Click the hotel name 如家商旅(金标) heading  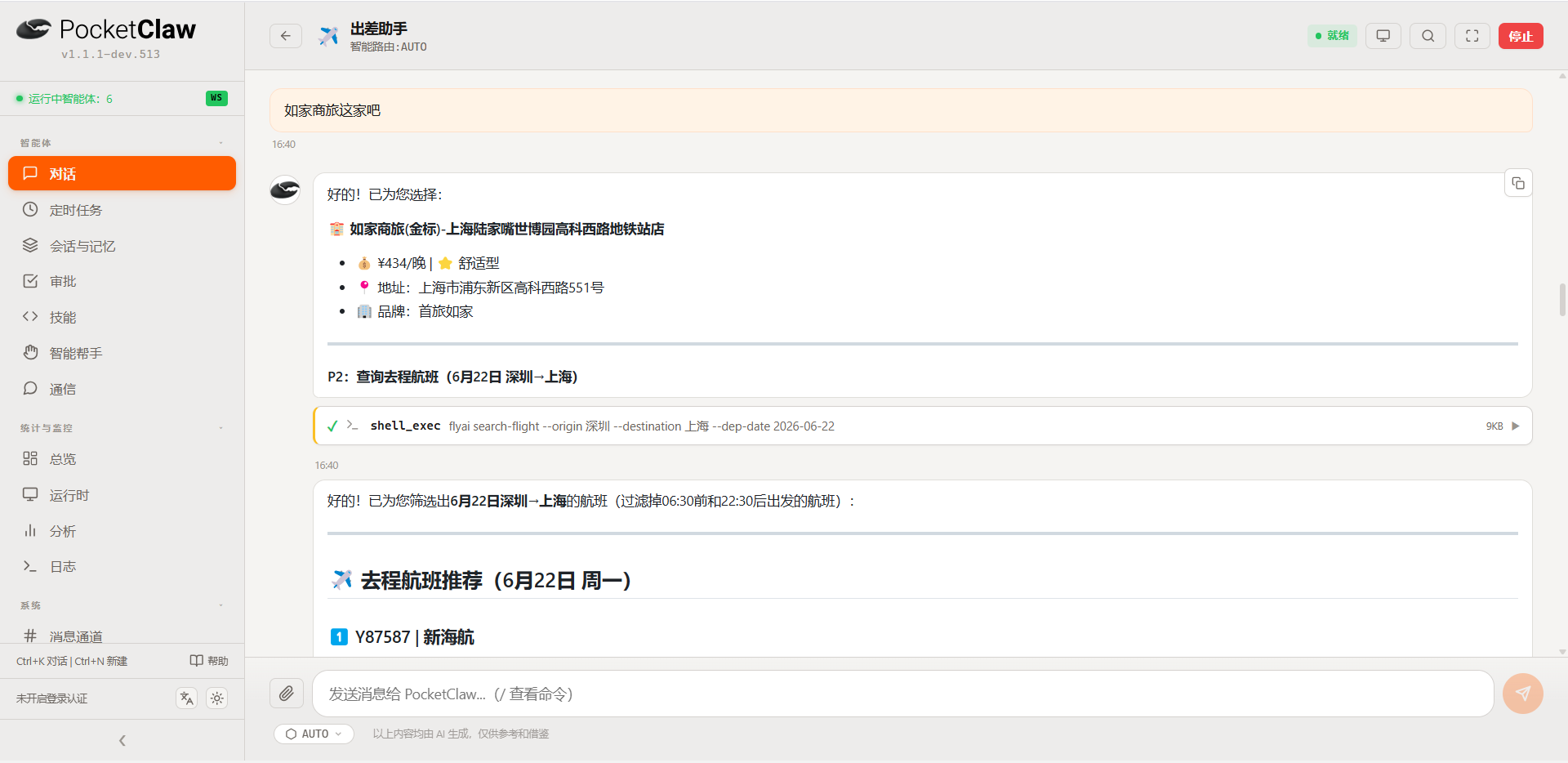[x=507, y=229]
